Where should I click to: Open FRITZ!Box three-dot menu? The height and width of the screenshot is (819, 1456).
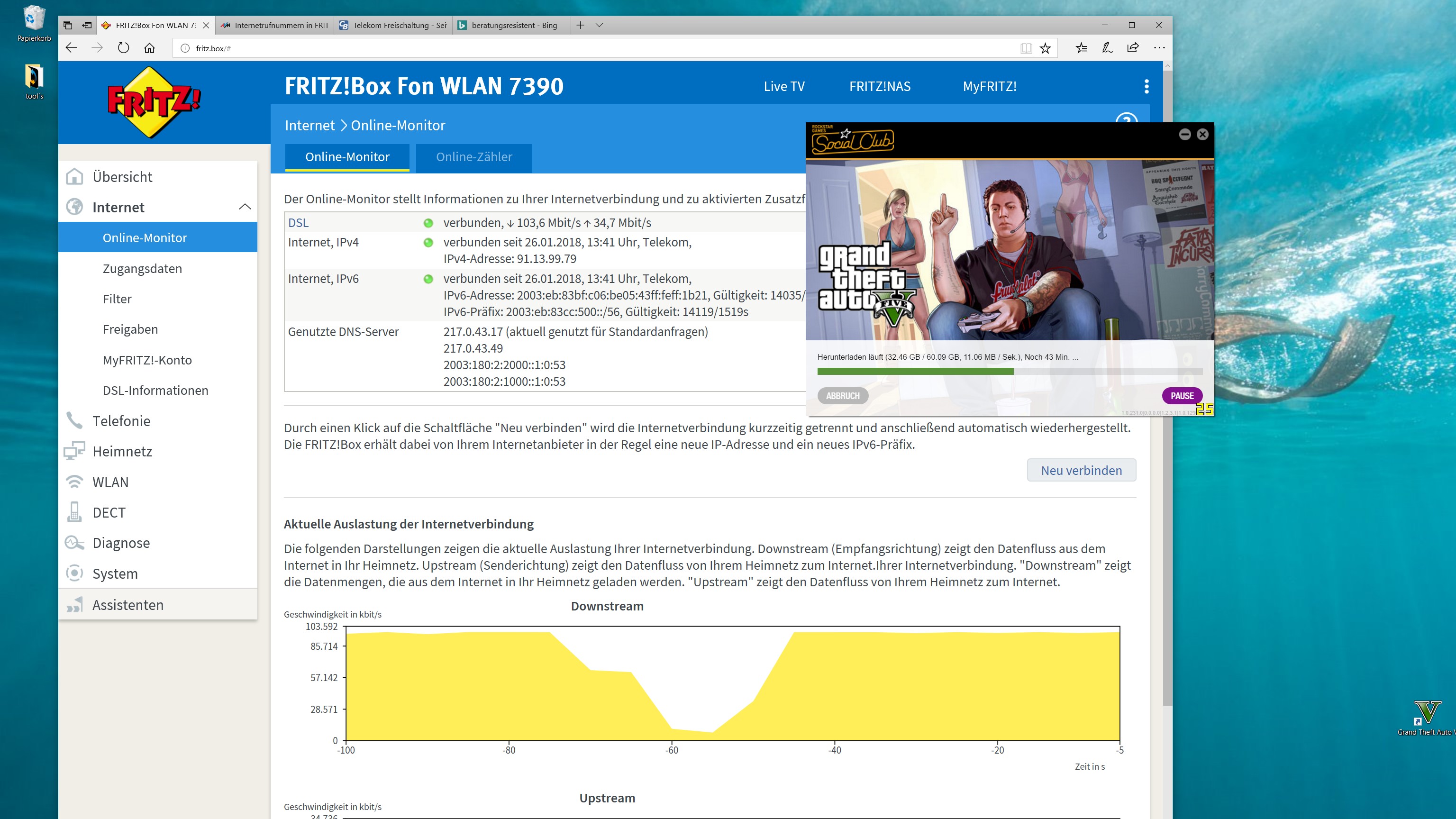[1146, 86]
